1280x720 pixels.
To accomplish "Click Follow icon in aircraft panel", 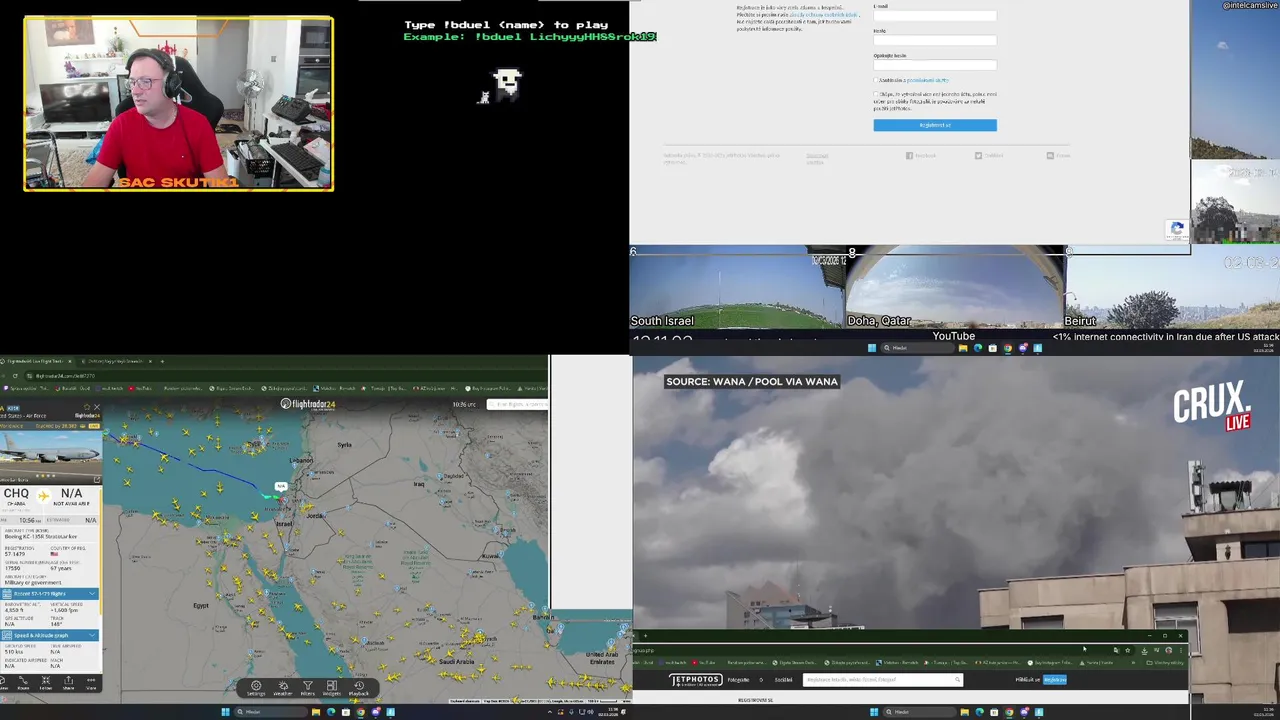I will tap(46, 684).
